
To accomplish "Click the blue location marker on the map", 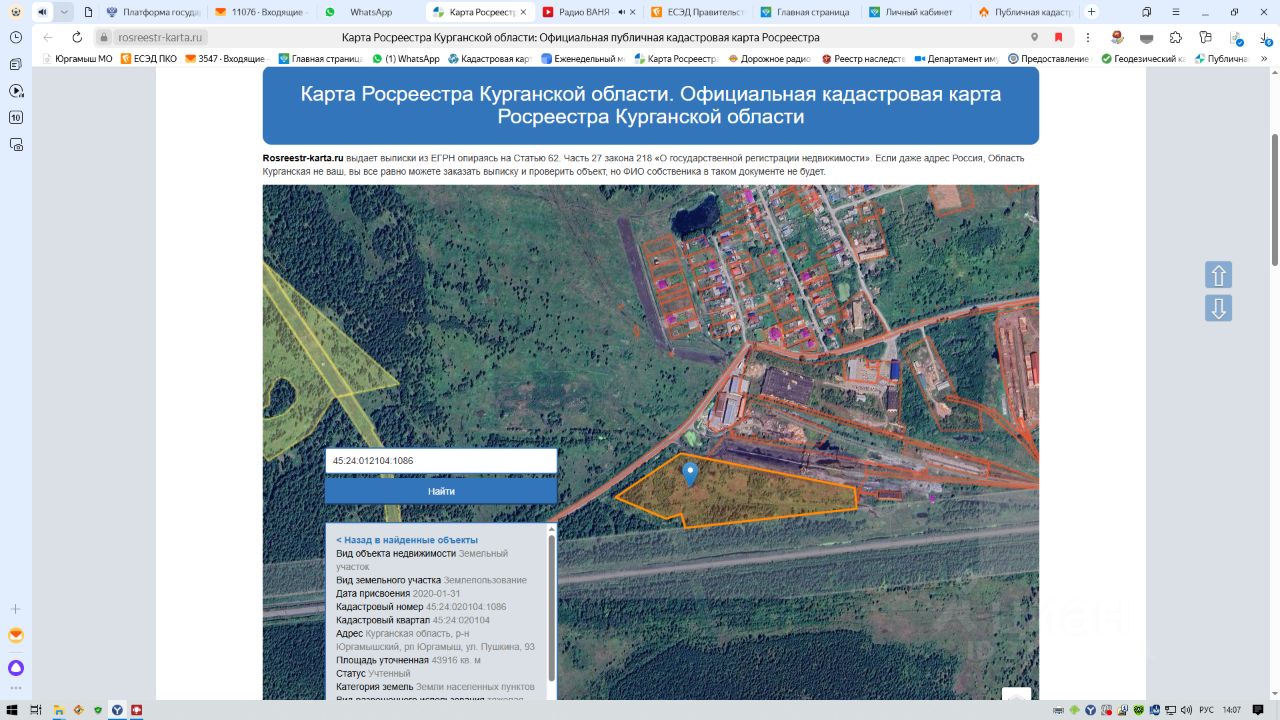I will pyautogui.click(x=689, y=473).
